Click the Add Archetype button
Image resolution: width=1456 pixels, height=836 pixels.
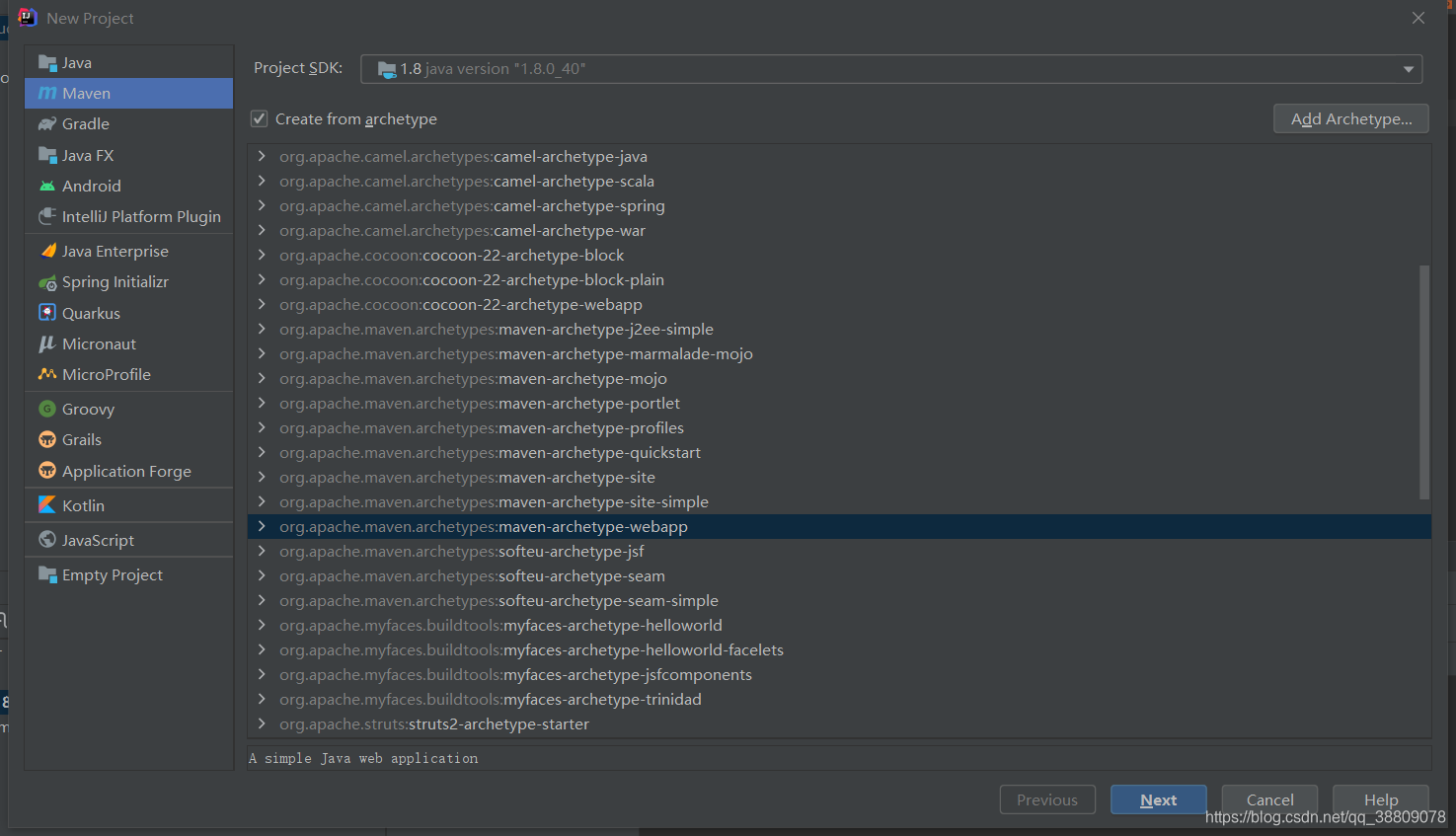[1351, 119]
